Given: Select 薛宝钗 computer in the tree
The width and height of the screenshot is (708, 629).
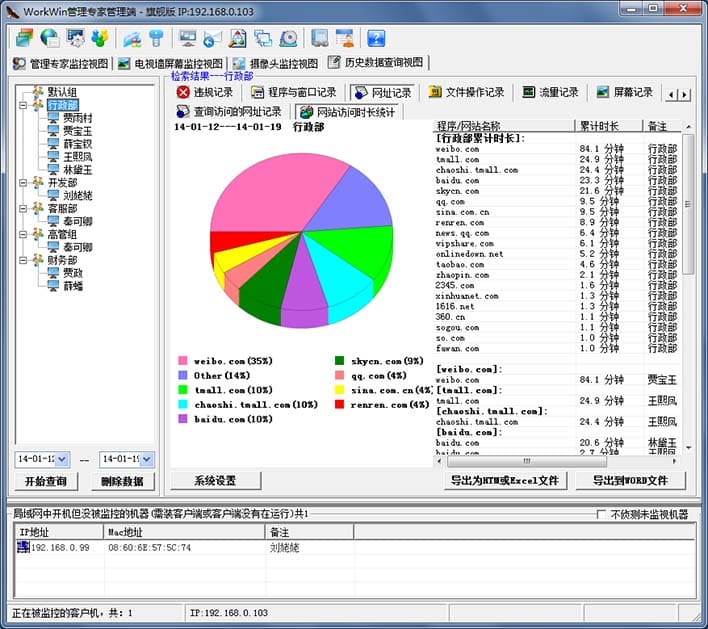Looking at the screenshot, I should [77, 144].
